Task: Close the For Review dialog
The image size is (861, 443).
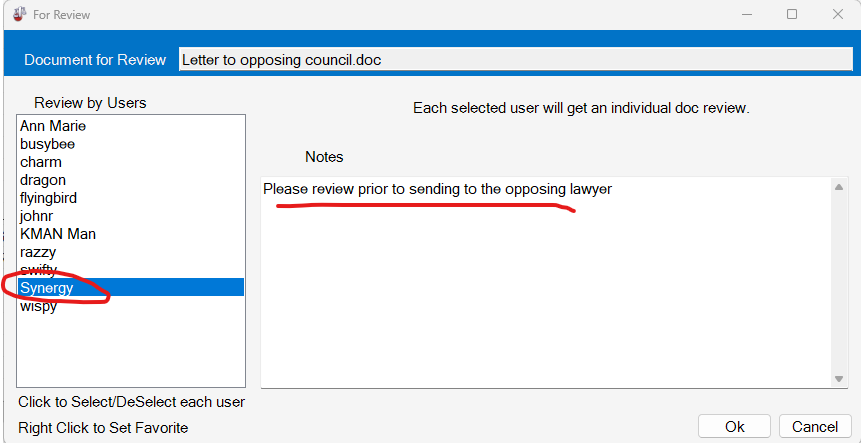Action: click(838, 14)
